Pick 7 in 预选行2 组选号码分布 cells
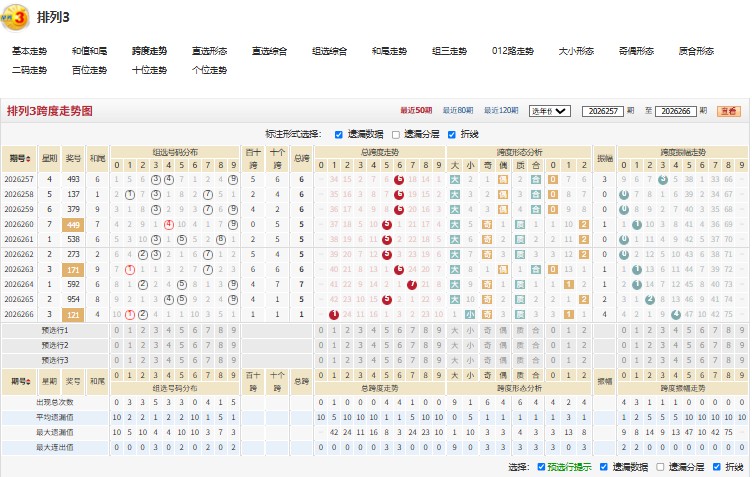Viewport: 752px width, 477px height. (x=208, y=345)
